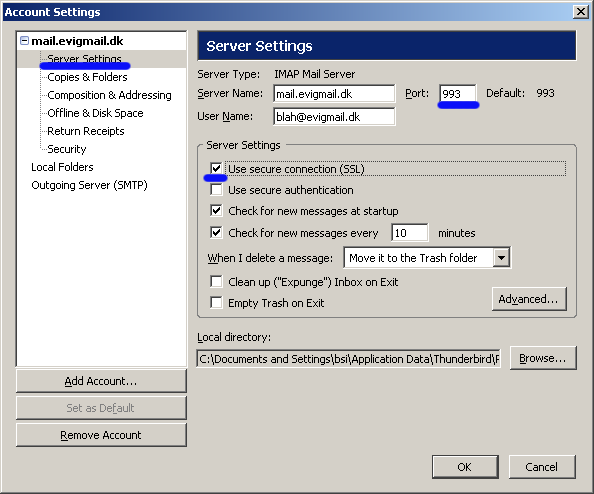This screenshot has height=494, width=594.
Task: Toggle Check for new messages every checkbox
Action: [216, 232]
